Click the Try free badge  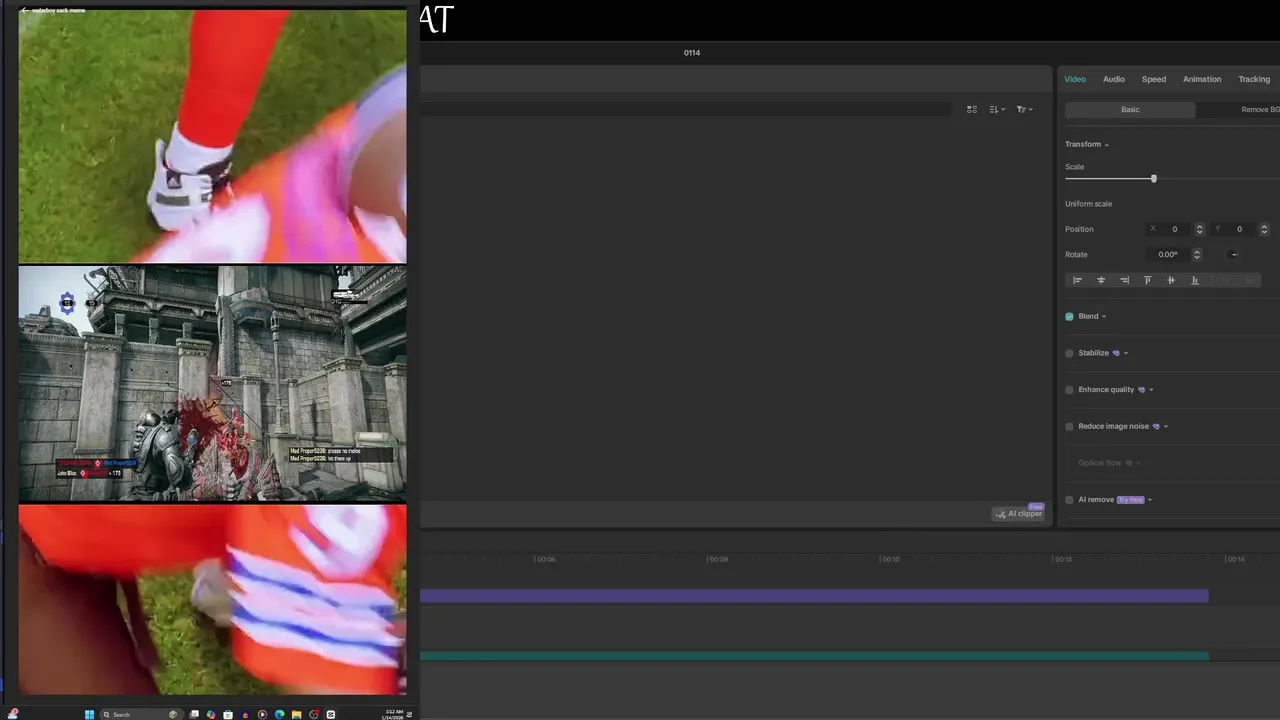pos(1130,500)
